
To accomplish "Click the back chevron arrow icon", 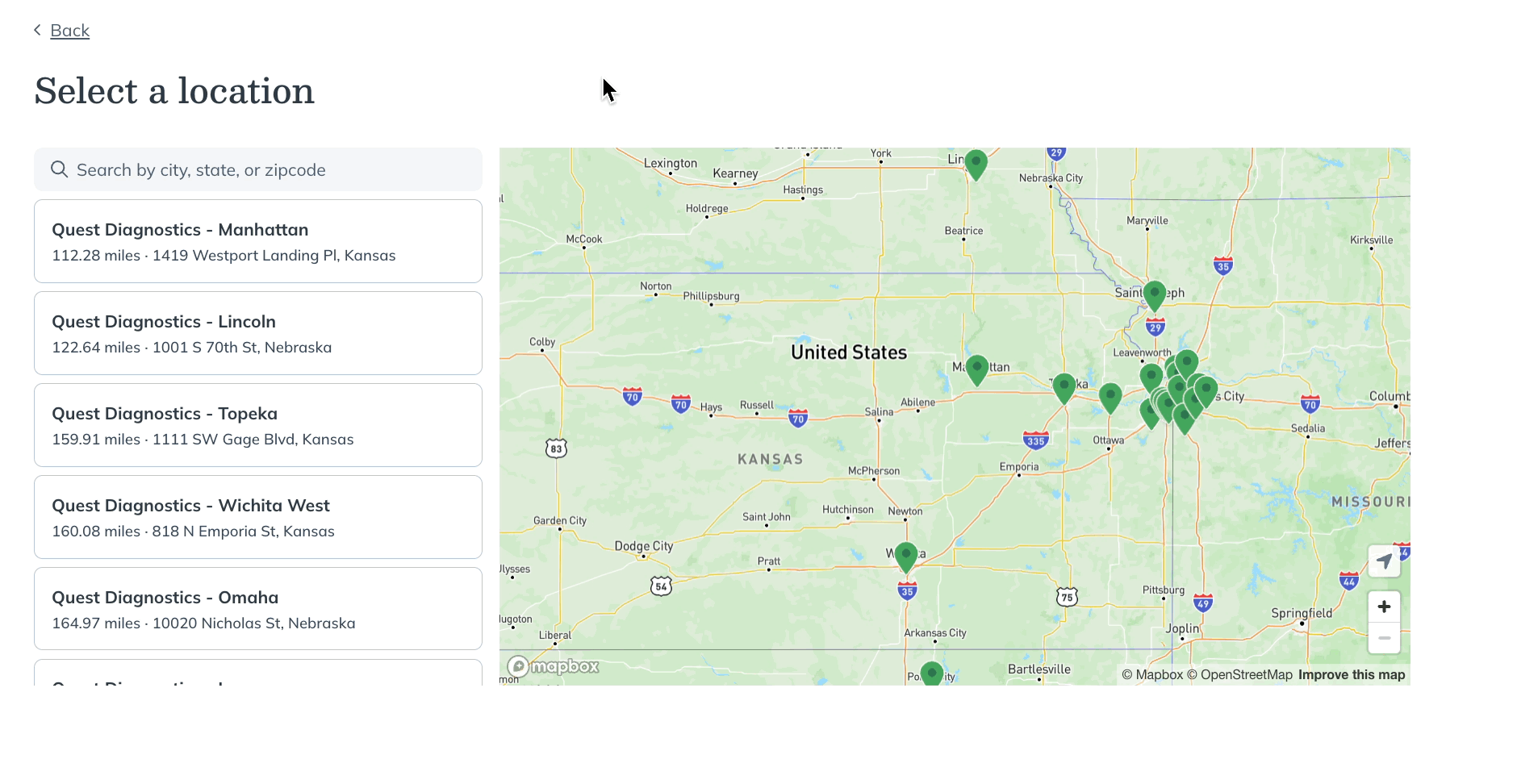I will 37,30.
